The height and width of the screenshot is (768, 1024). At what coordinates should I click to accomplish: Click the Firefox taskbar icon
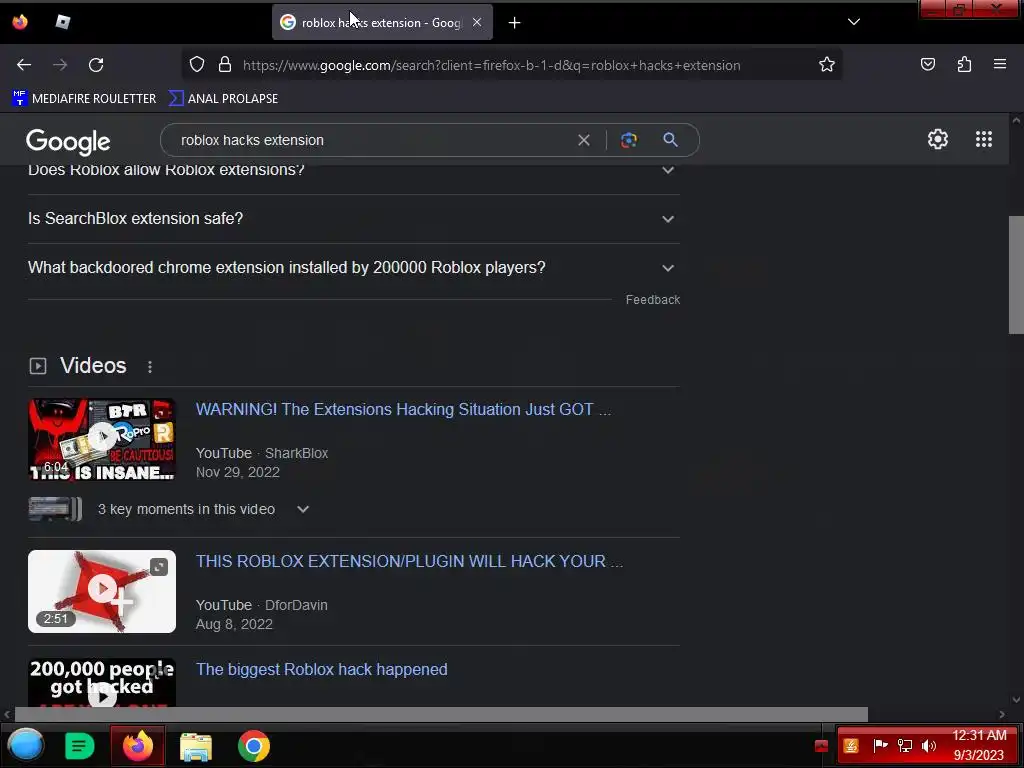pos(138,746)
